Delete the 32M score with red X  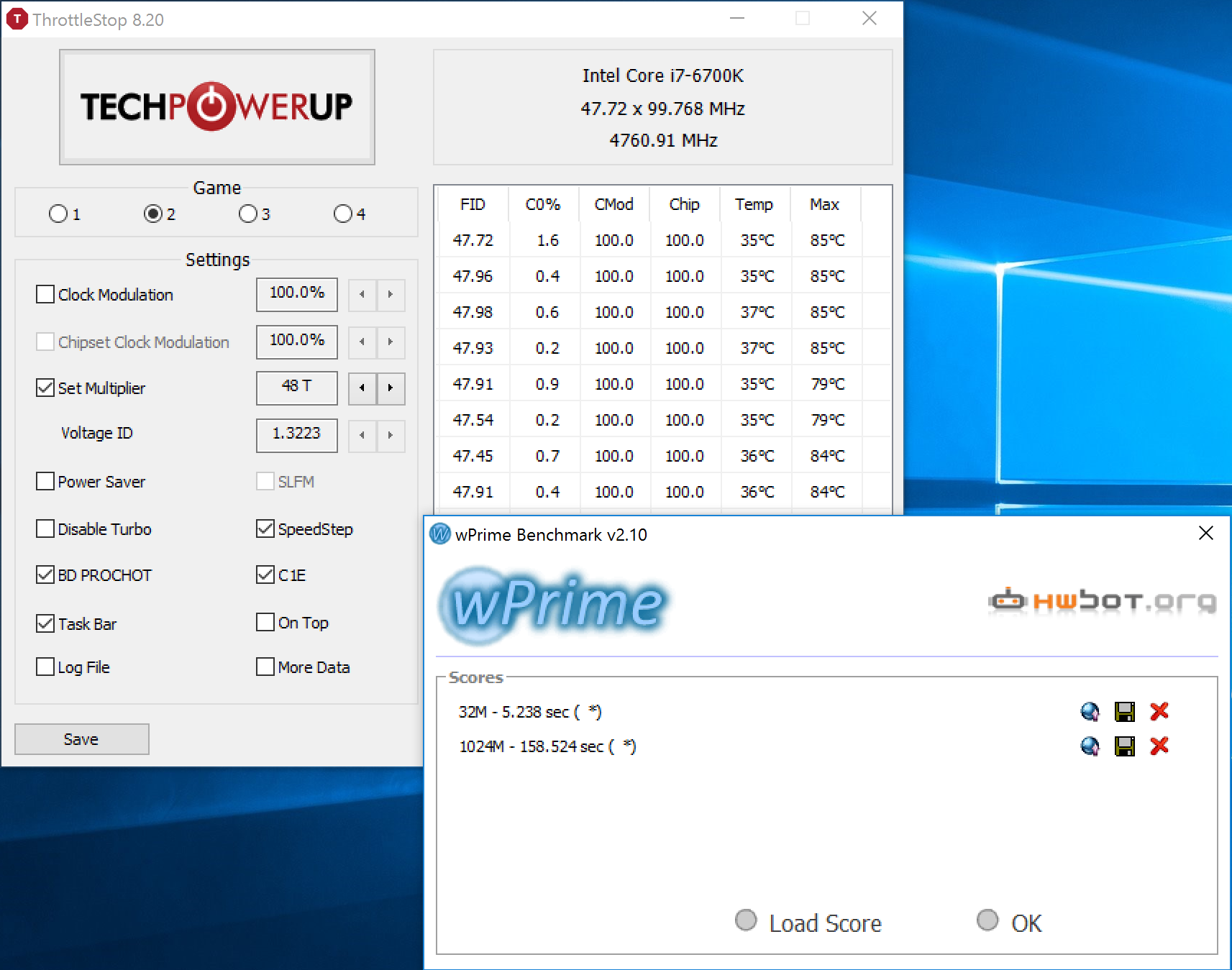(x=1159, y=711)
